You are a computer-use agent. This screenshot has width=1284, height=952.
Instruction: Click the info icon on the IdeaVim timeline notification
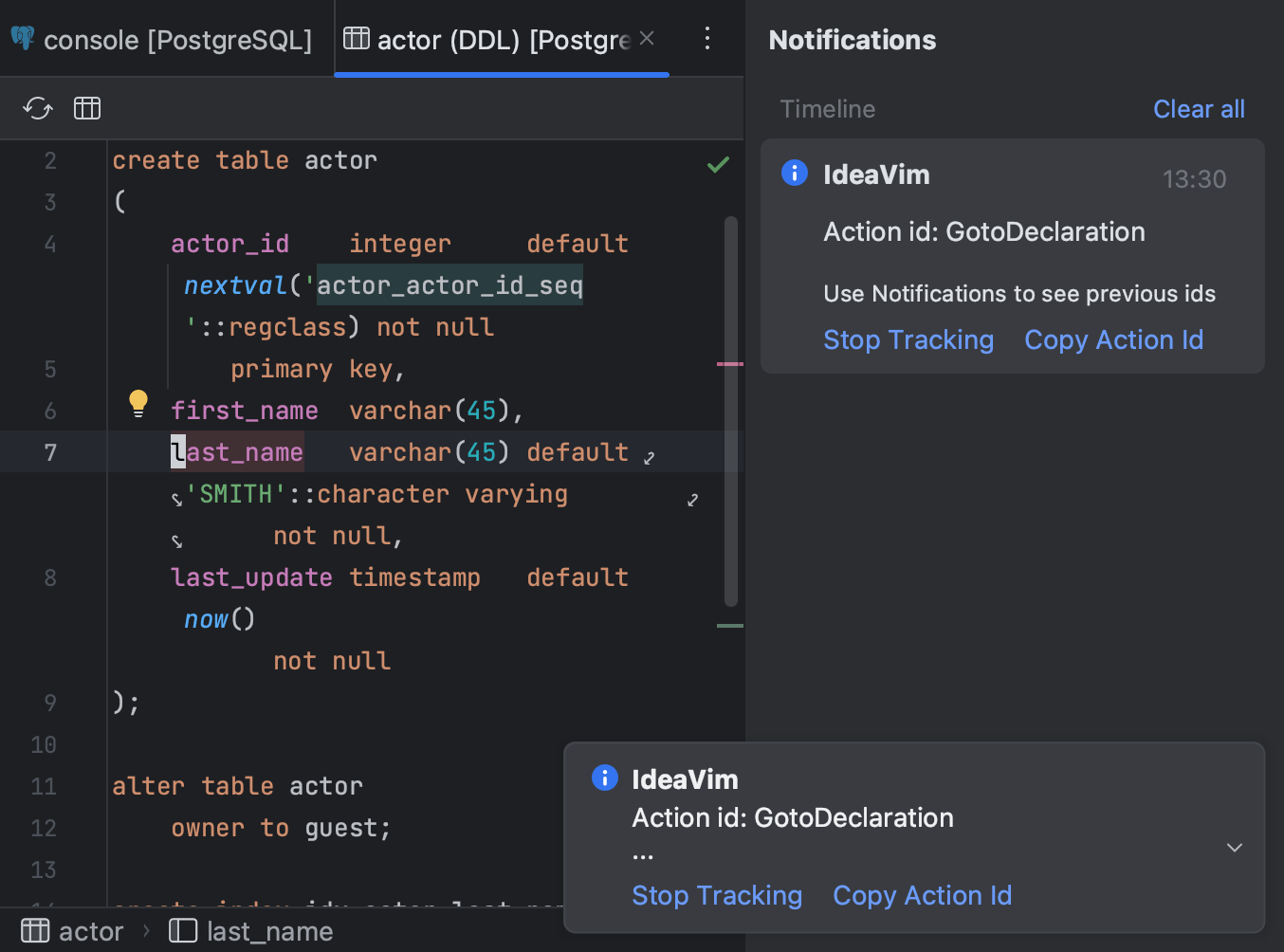click(794, 173)
